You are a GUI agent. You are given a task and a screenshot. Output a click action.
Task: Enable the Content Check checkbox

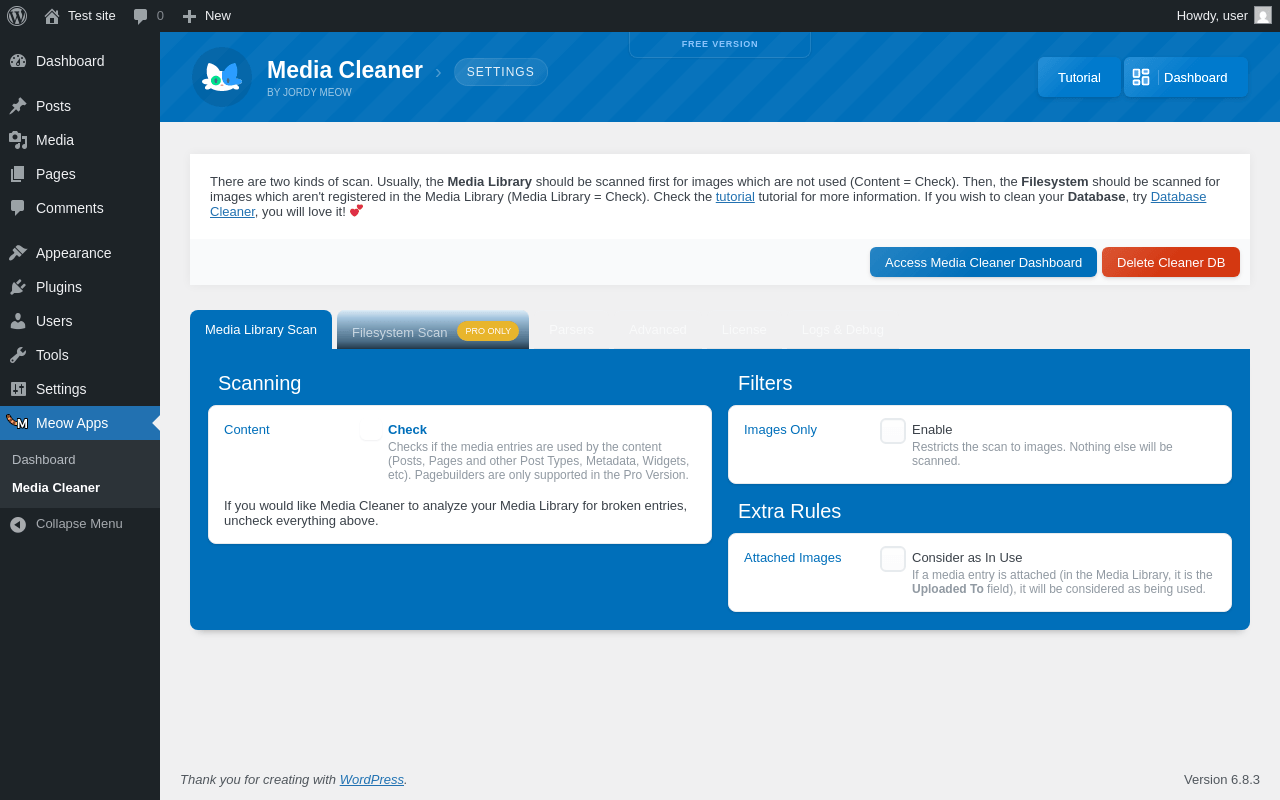tap(372, 431)
